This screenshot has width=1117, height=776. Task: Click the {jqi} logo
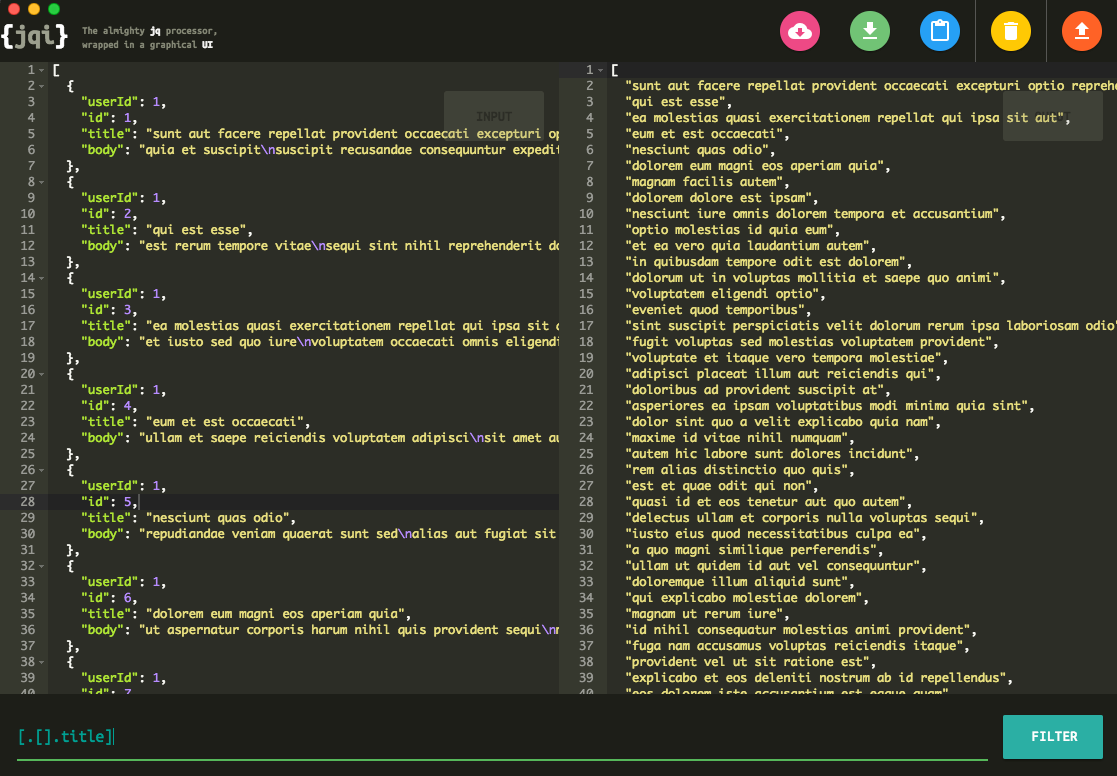pyautogui.click(x=35, y=37)
